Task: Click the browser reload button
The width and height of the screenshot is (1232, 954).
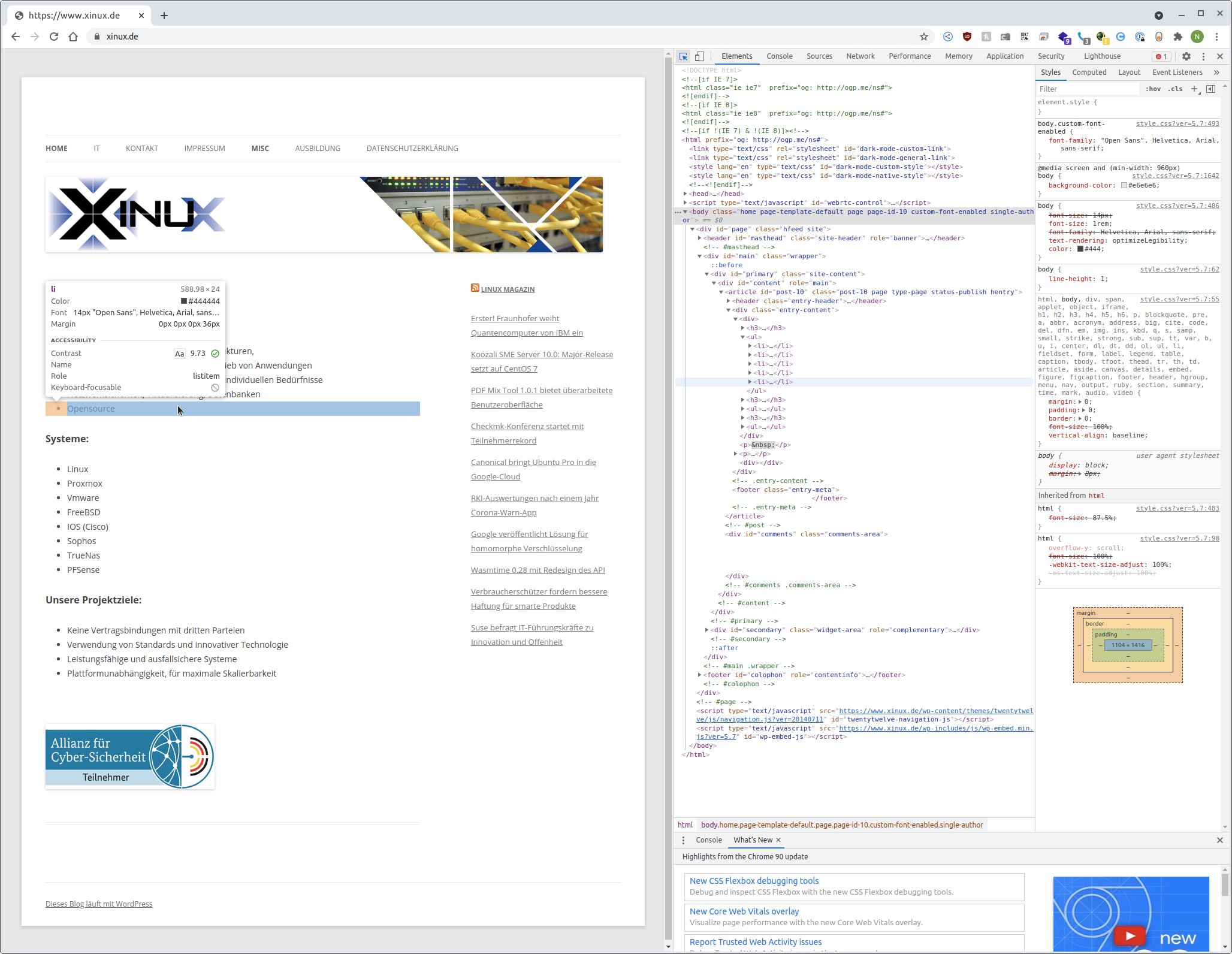Action: [54, 37]
